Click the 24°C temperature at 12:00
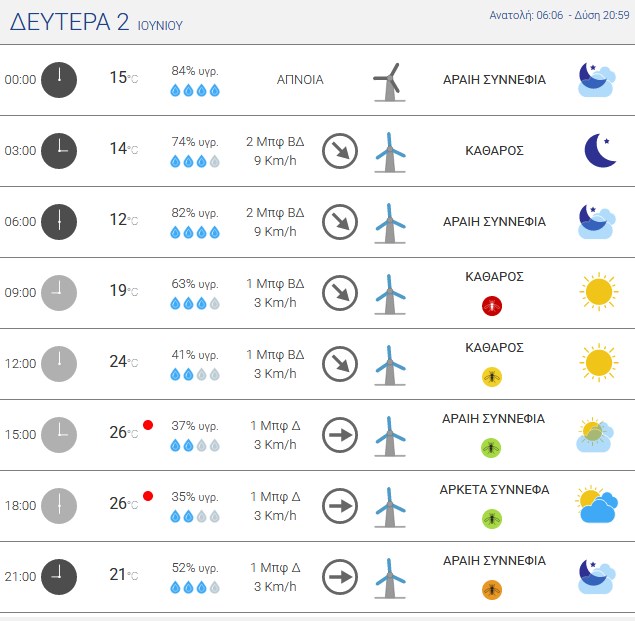This screenshot has width=635, height=621. pyautogui.click(x=124, y=361)
